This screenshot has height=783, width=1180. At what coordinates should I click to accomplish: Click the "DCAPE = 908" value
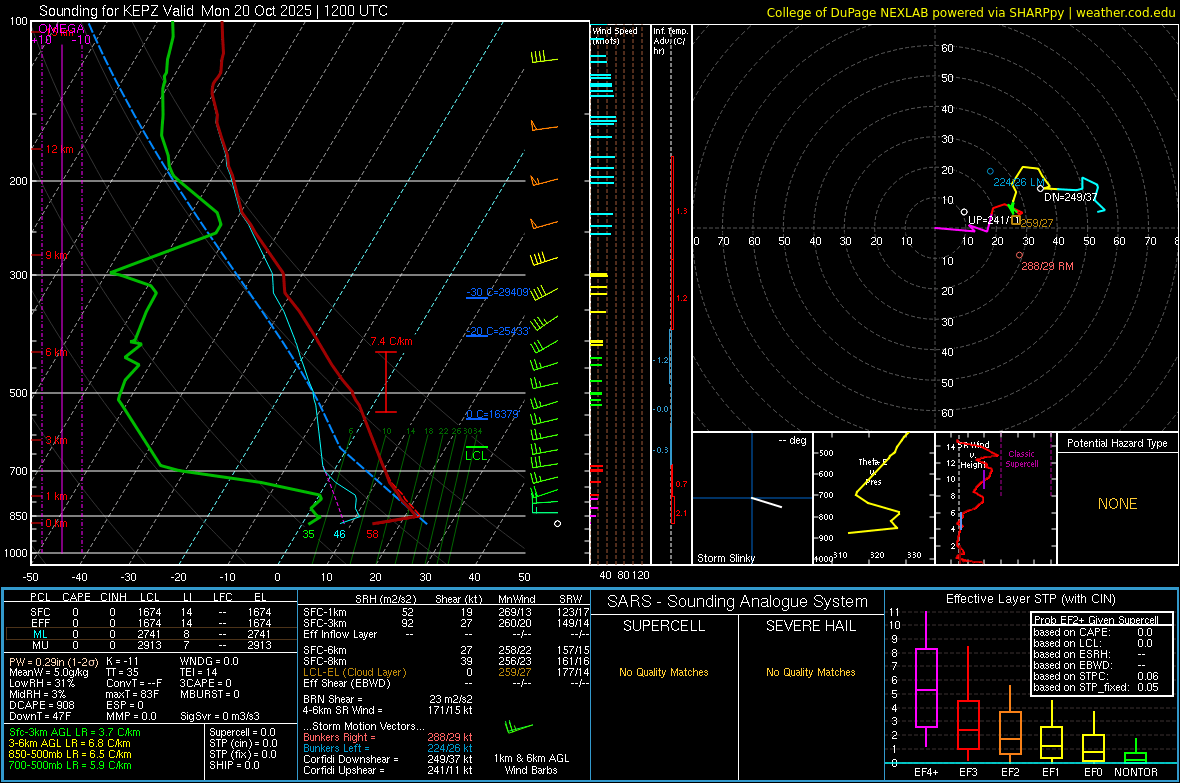(x=41, y=705)
